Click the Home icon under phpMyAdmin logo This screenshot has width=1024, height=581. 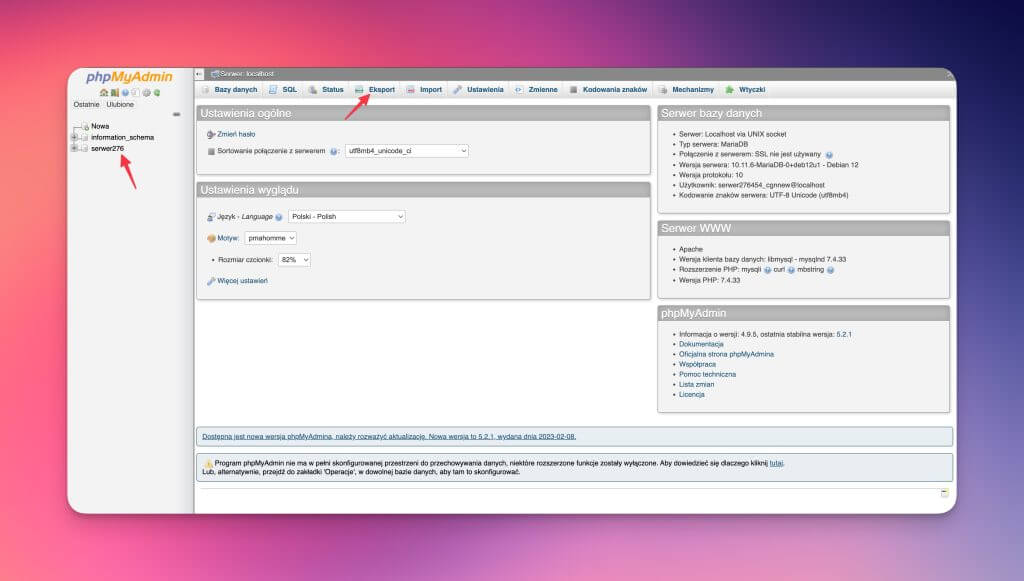[103, 93]
